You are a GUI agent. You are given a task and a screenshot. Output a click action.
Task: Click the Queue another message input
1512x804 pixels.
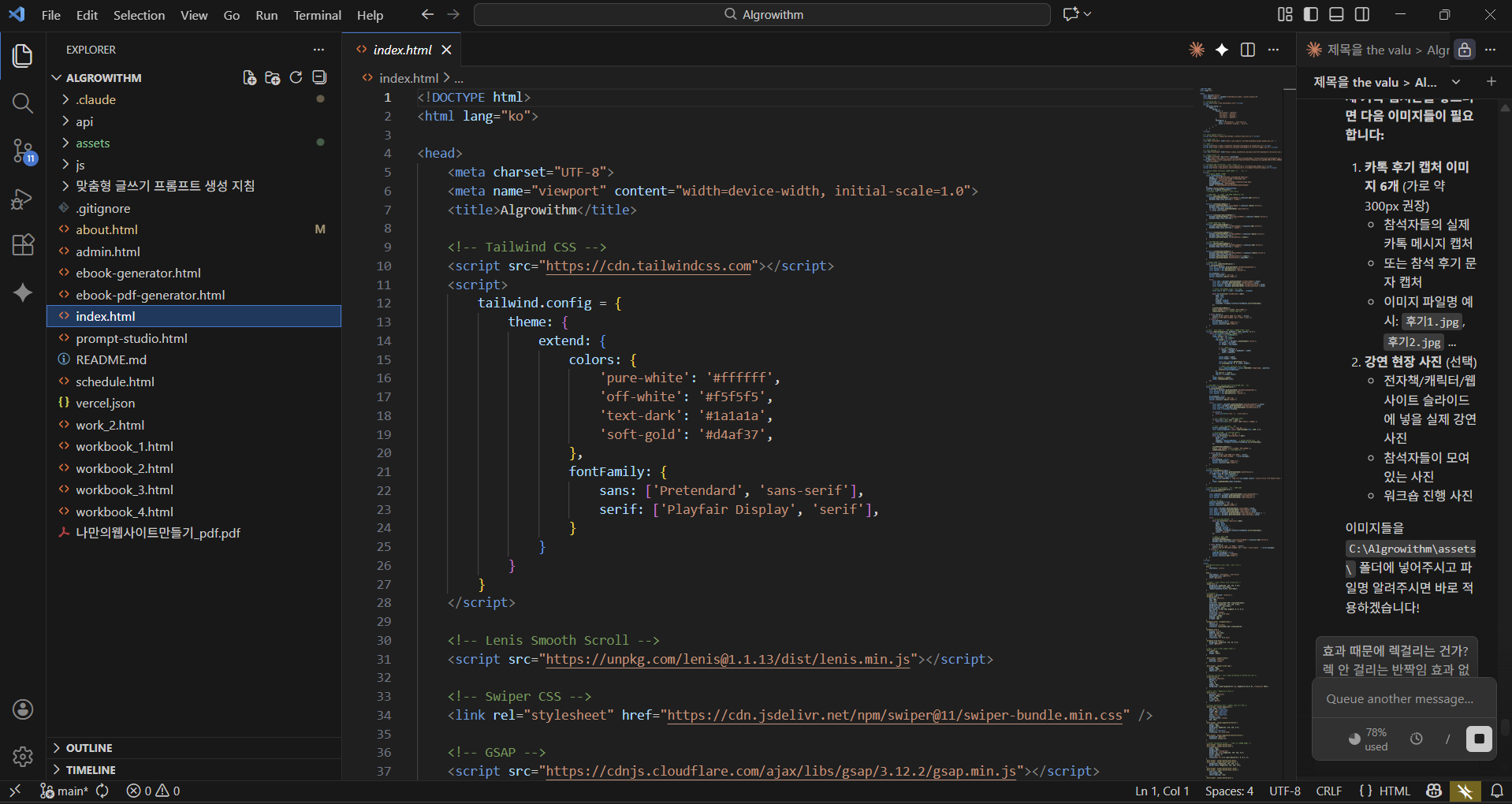click(1399, 698)
